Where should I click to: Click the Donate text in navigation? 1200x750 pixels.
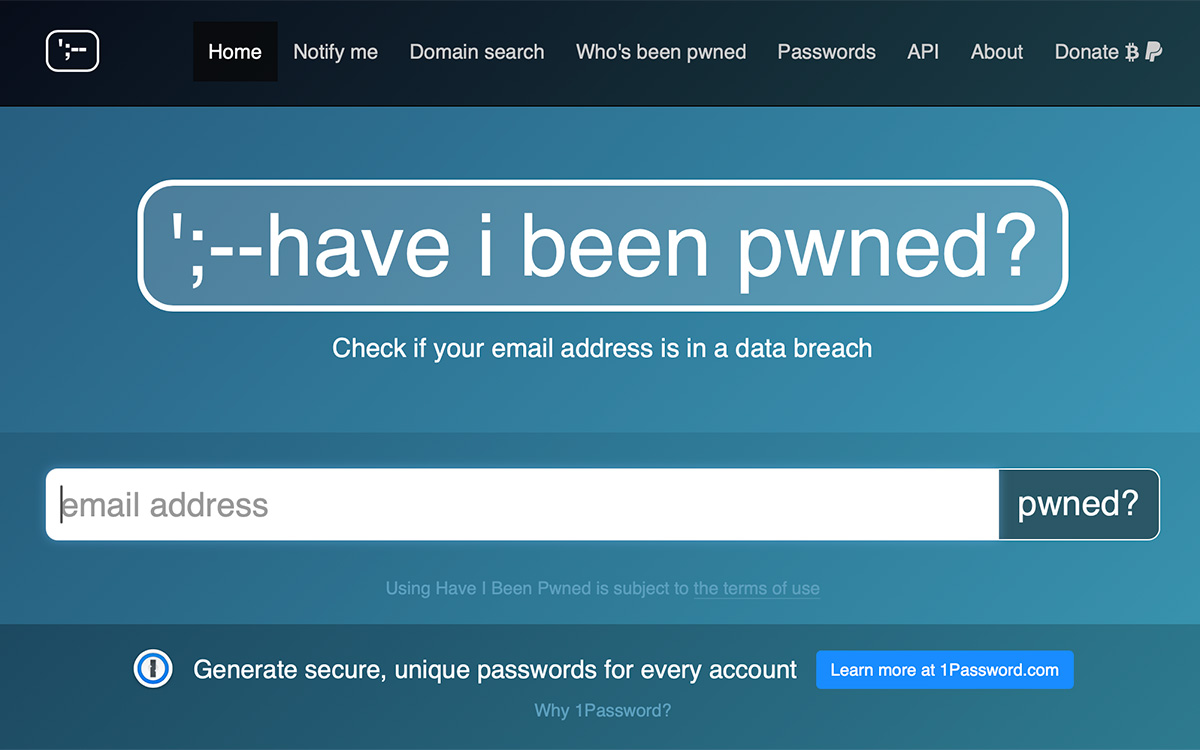tap(1086, 52)
